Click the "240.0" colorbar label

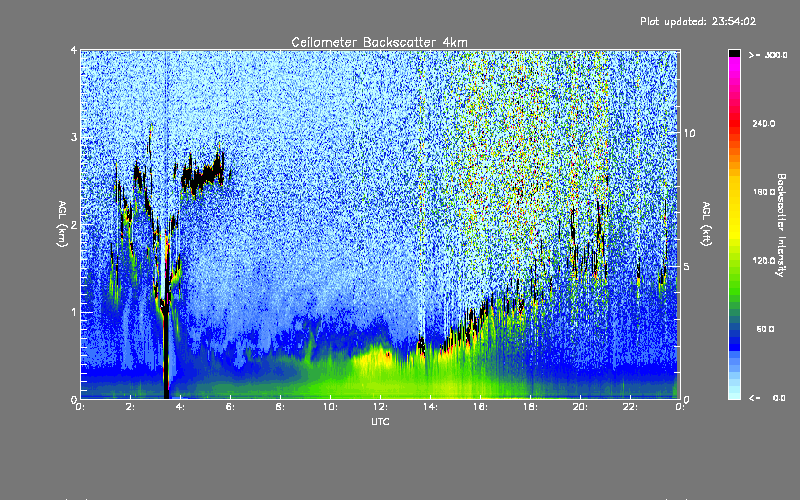point(764,123)
